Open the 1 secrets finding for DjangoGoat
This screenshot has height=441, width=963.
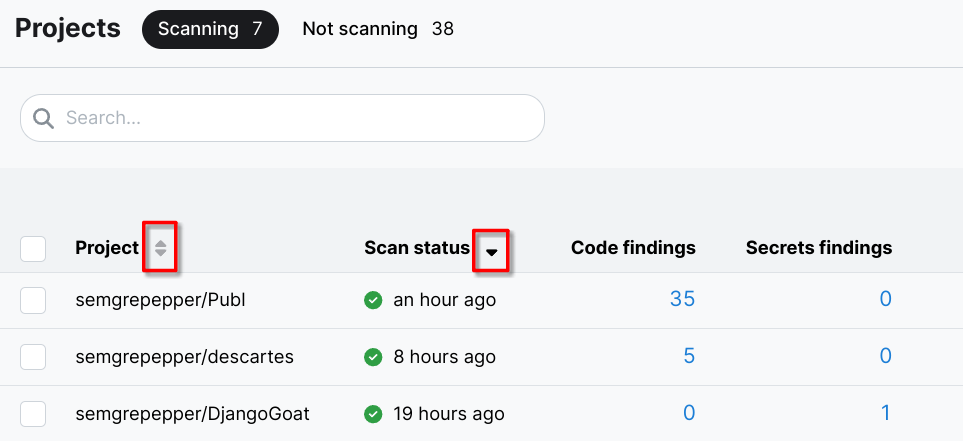(x=885, y=413)
